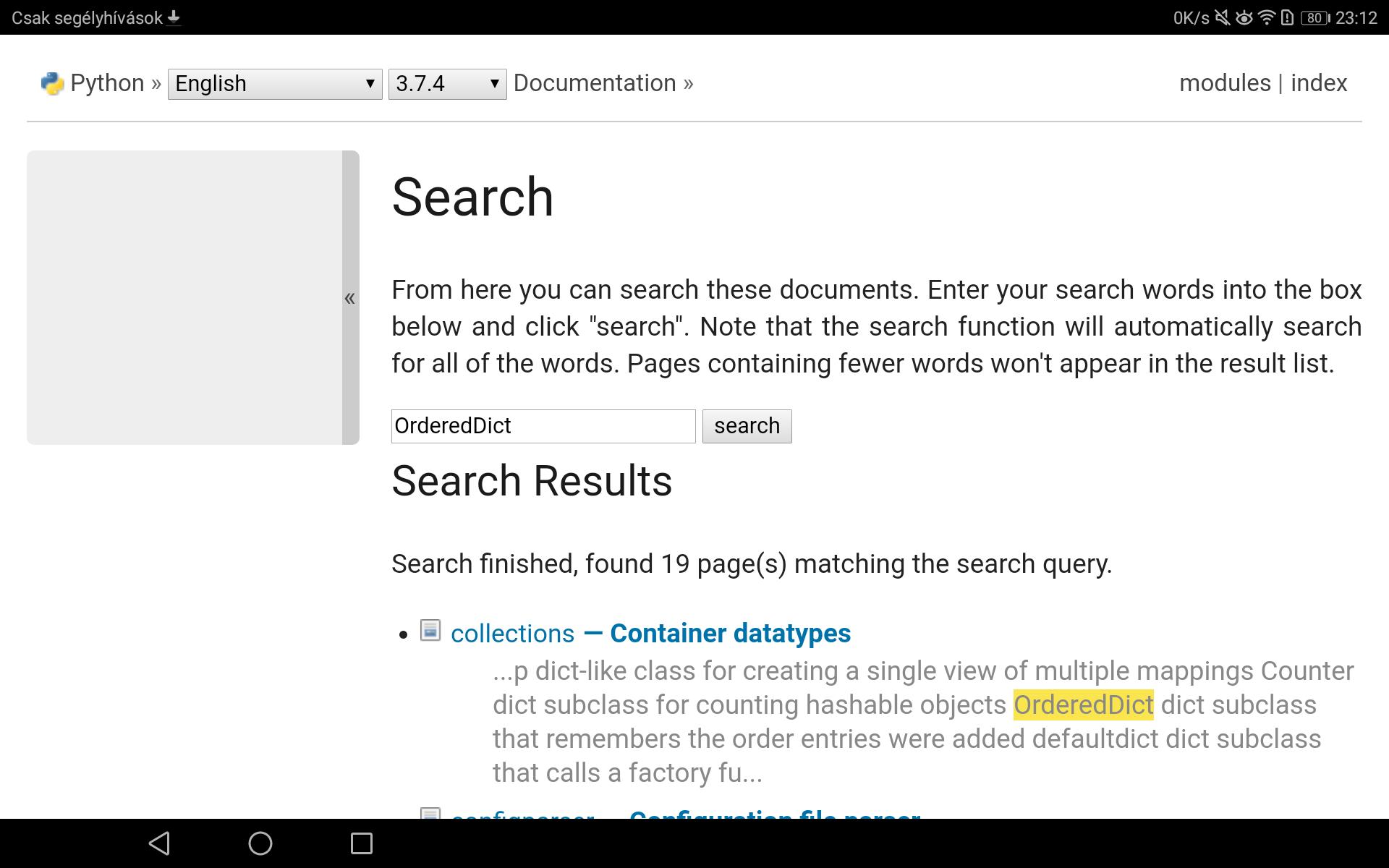This screenshot has width=1389, height=868.
Task: Go to the Python home link
Action: point(107,83)
